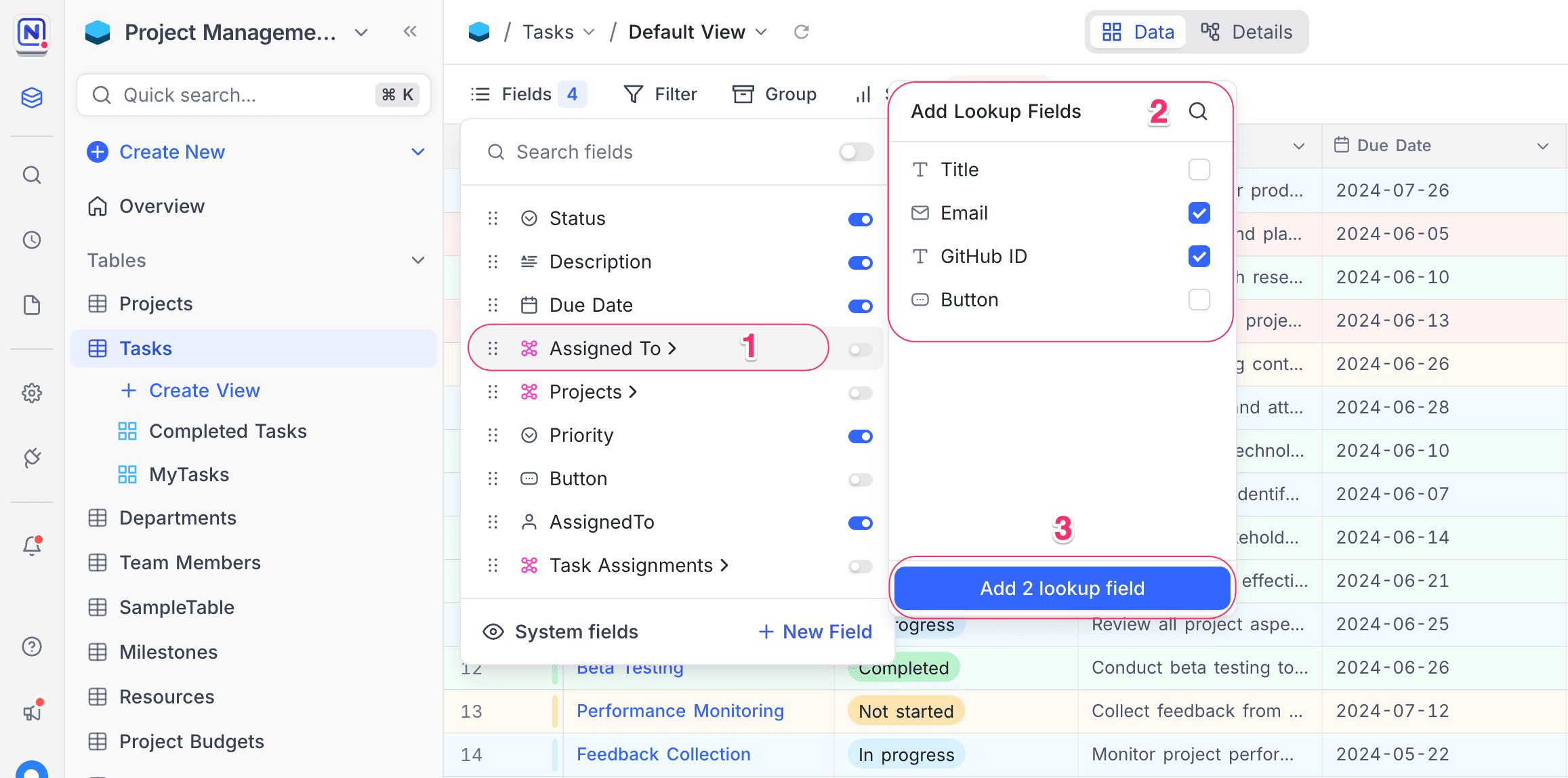Screen dimensions: 1568x778
Task: Open the settings gear in sidebar
Action: pyautogui.click(x=32, y=393)
